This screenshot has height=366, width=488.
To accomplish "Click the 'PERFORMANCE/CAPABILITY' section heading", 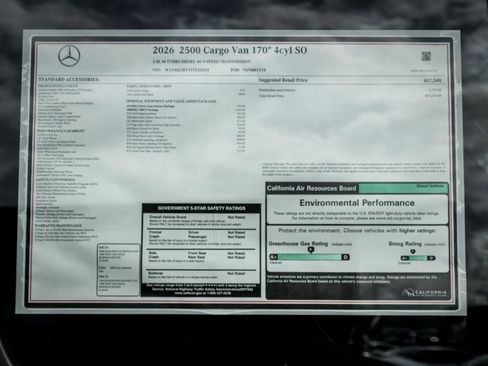I will (60, 131).
